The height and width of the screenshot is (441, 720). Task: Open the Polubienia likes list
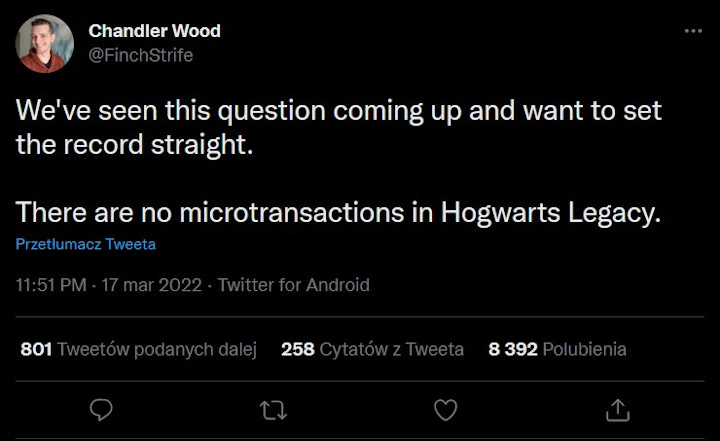(x=585, y=349)
